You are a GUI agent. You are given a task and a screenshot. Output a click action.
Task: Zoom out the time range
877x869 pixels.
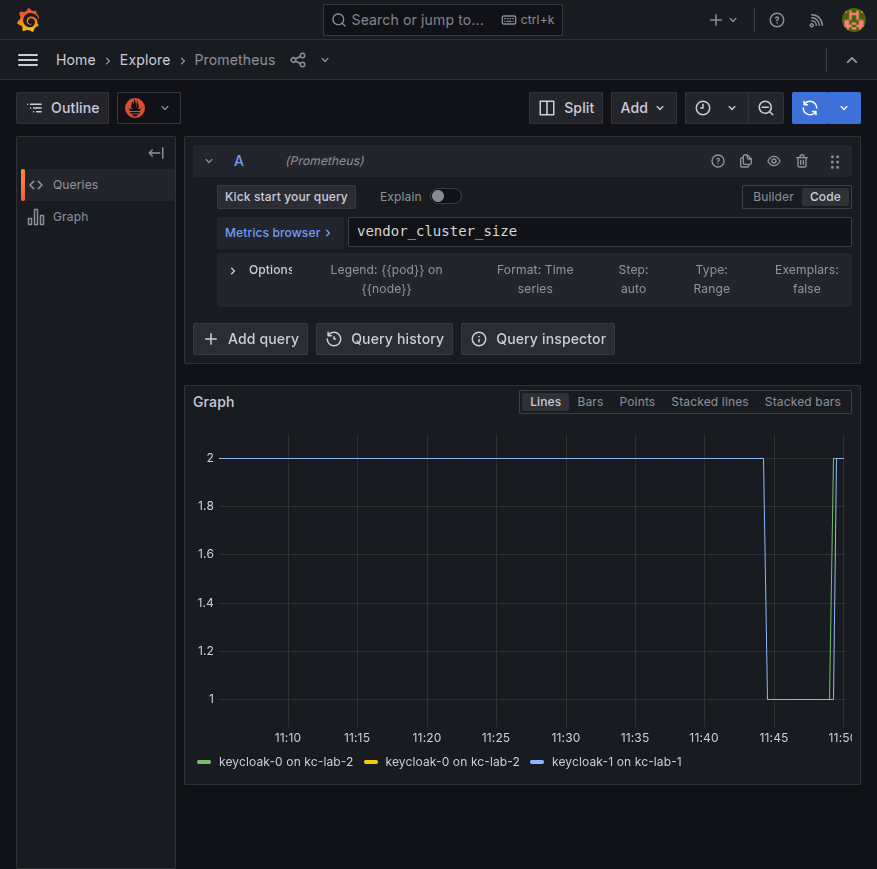click(766, 108)
